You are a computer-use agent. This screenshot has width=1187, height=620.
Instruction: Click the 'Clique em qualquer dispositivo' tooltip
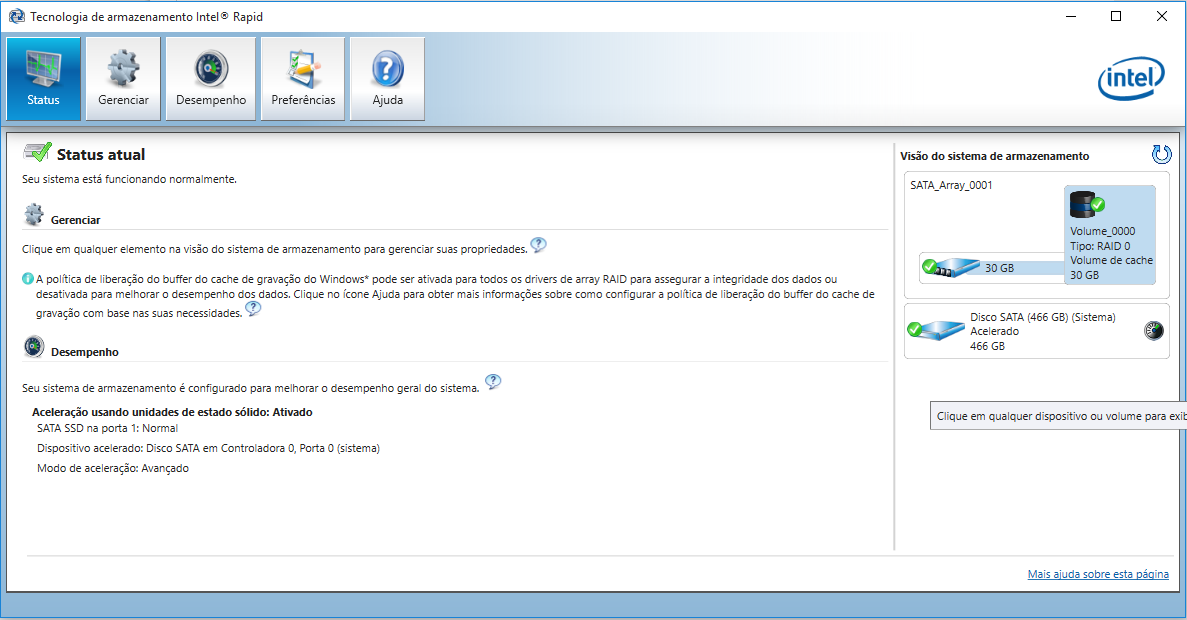coord(1058,416)
